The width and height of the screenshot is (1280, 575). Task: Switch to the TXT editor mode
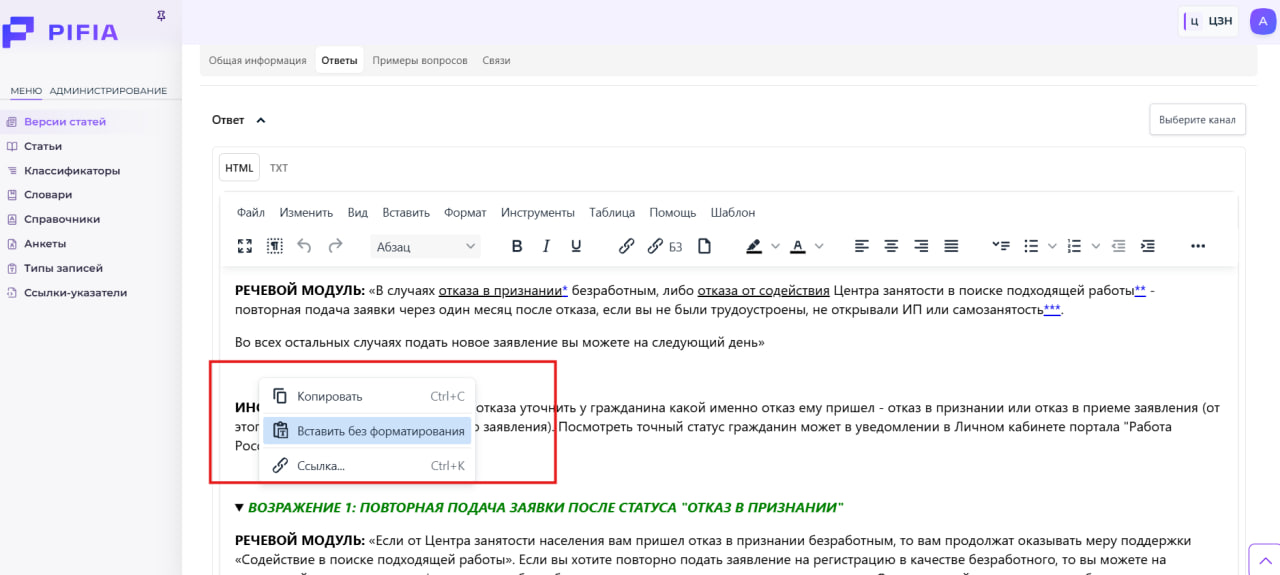pos(279,168)
